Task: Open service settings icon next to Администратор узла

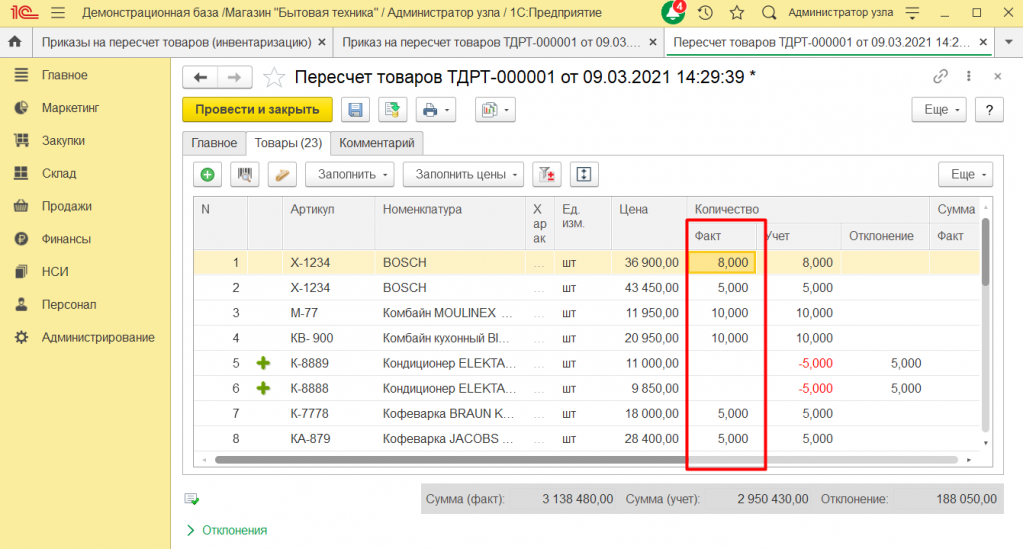Action: (912, 12)
